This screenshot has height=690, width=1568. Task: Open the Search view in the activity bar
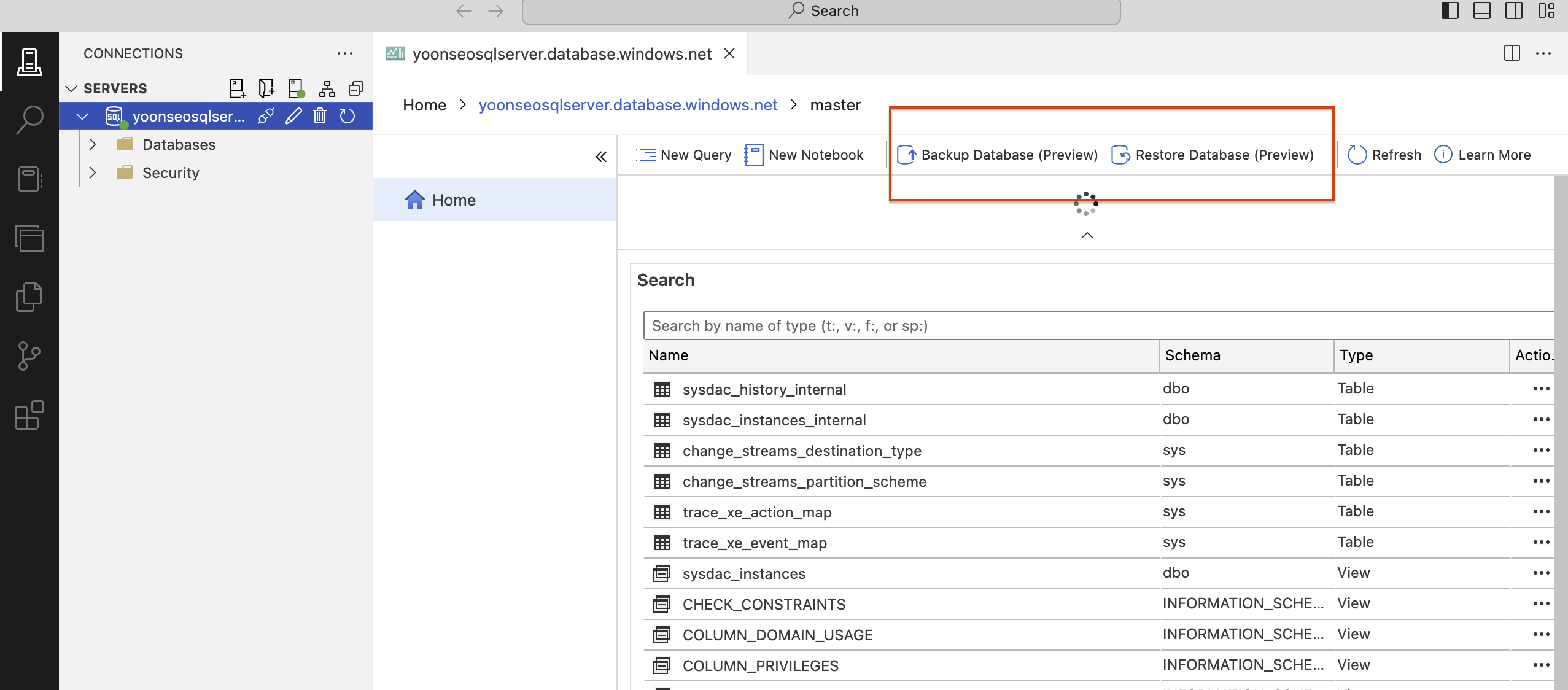29,120
